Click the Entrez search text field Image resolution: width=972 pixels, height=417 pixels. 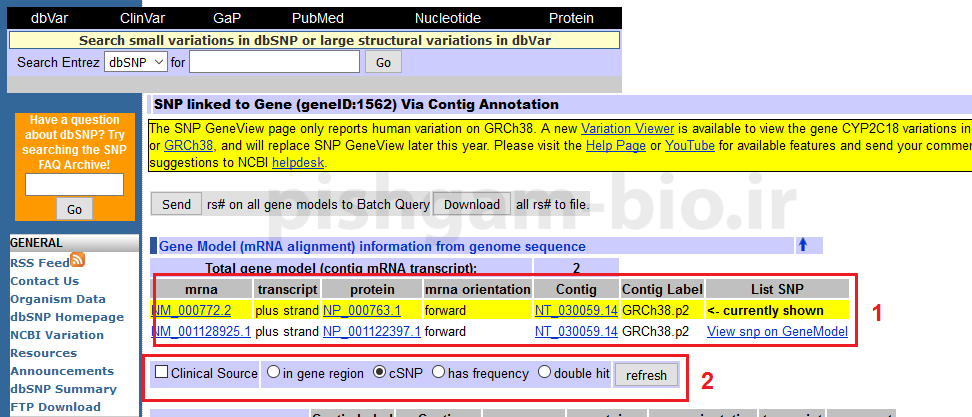tap(274, 62)
